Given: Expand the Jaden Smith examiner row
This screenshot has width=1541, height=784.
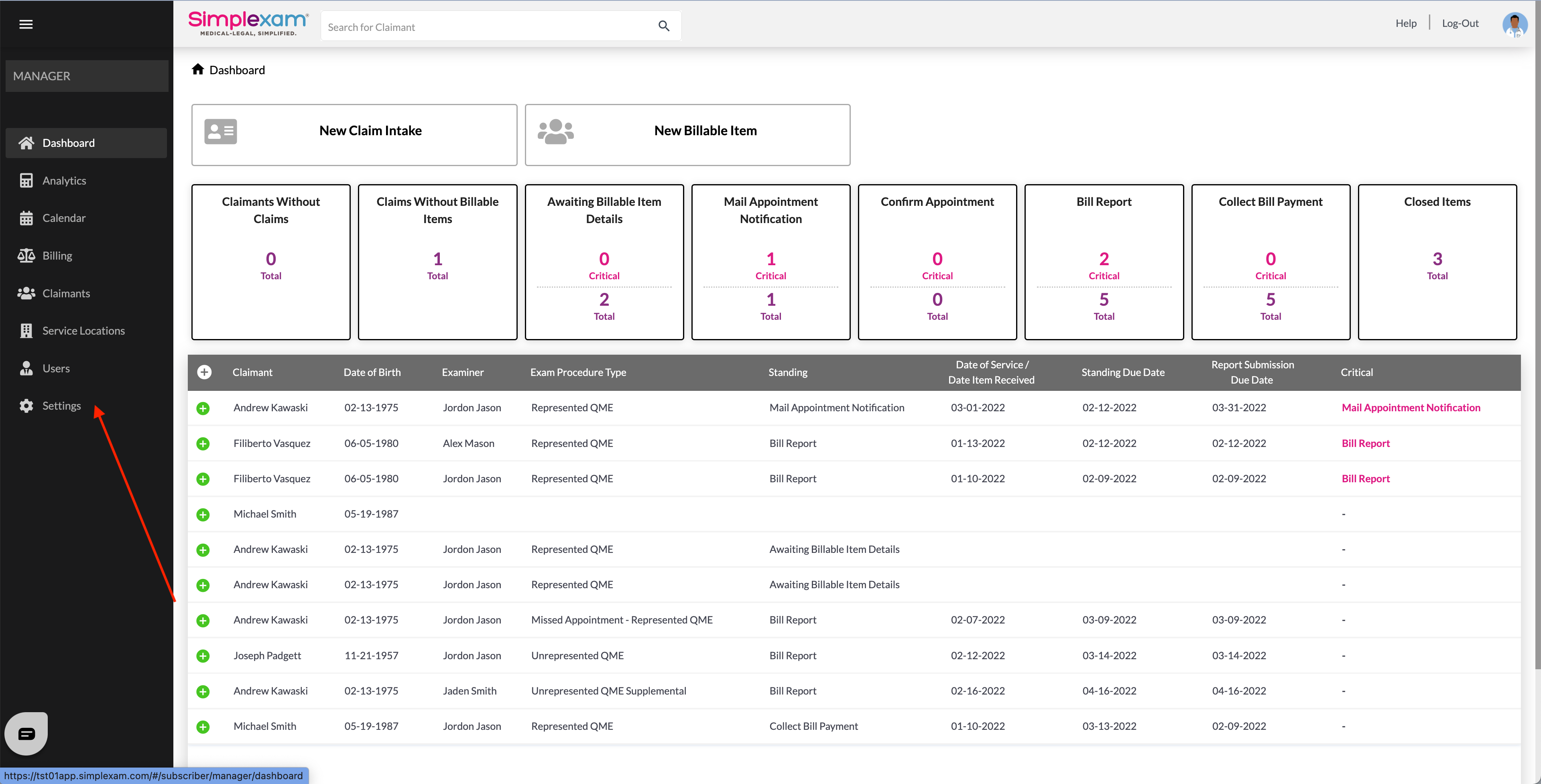Looking at the screenshot, I should click(x=203, y=691).
